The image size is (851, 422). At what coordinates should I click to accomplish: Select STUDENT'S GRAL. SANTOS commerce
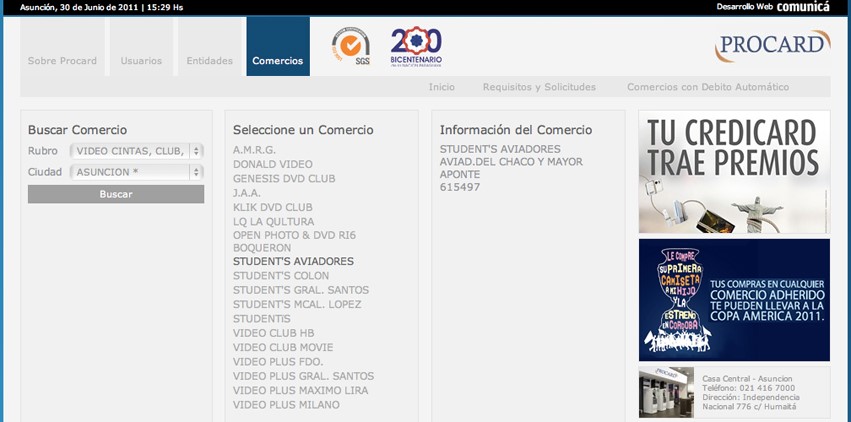pos(301,290)
